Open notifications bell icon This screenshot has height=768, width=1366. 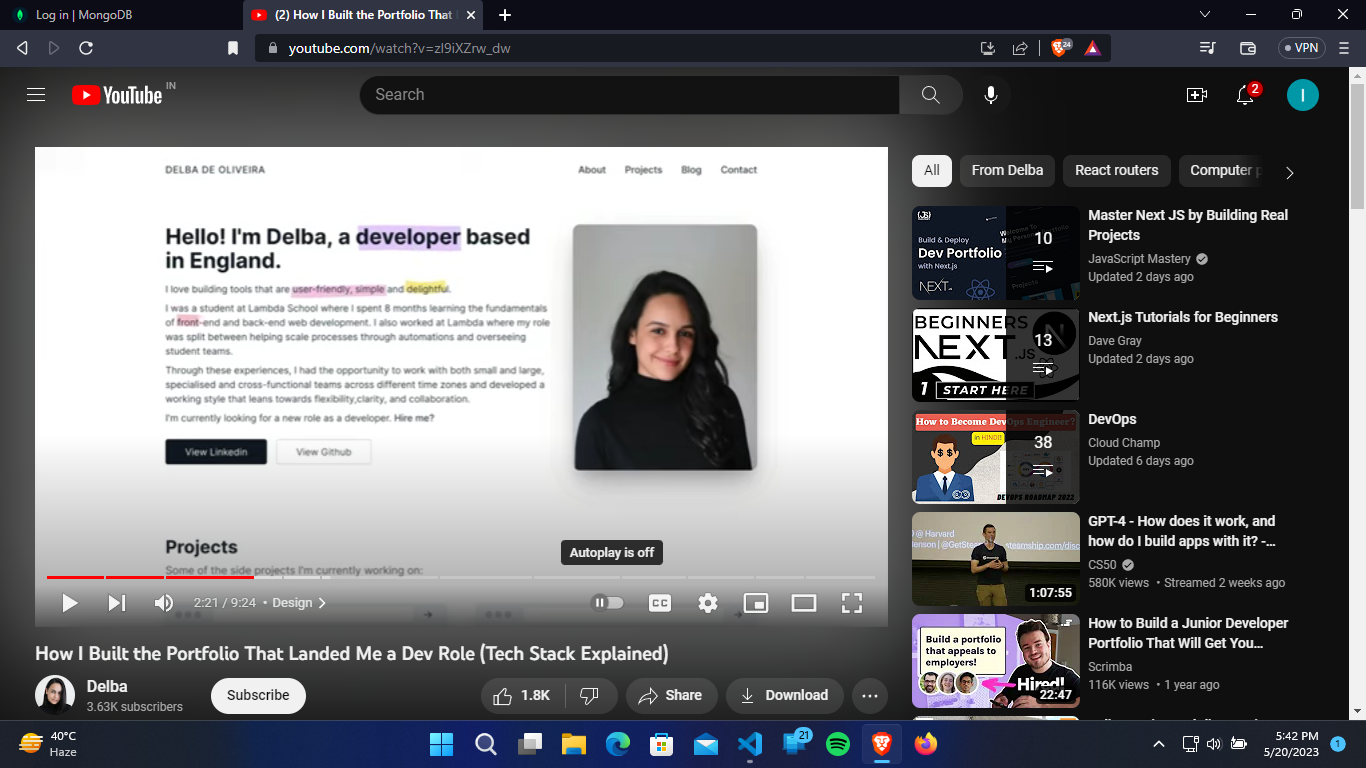click(1245, 95)
